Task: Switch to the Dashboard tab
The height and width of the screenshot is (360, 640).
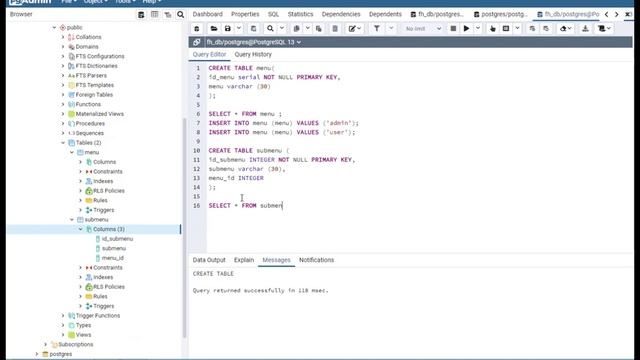Action: (208, 14)
